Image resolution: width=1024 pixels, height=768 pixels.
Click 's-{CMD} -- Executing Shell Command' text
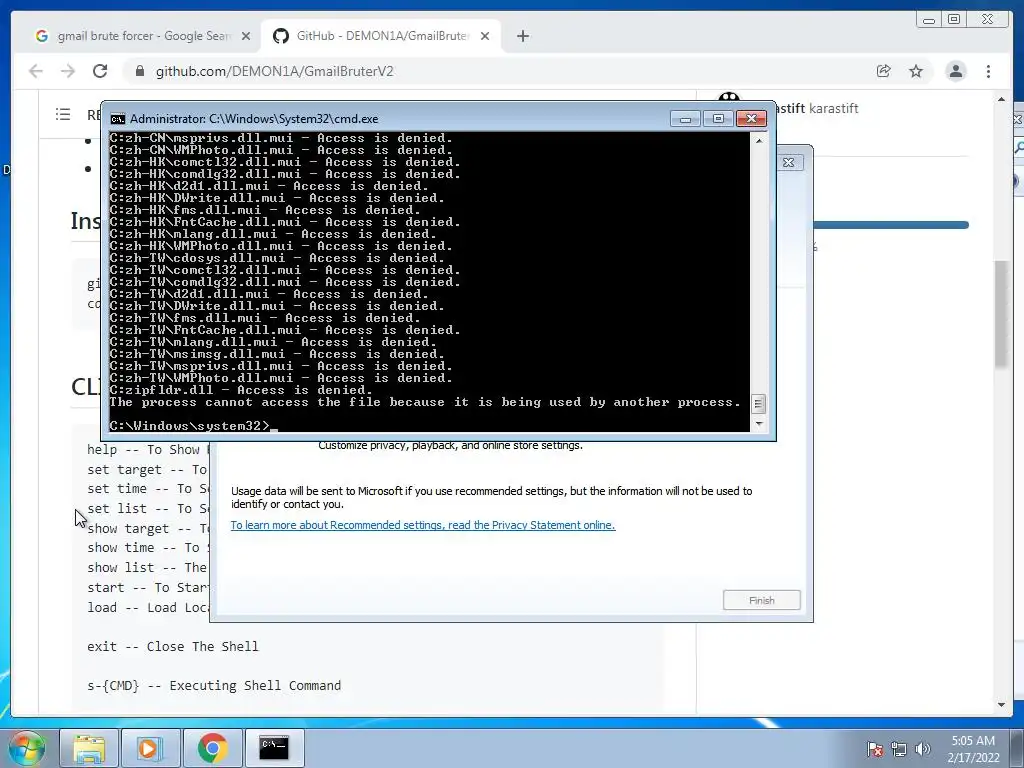pos(214,686)
